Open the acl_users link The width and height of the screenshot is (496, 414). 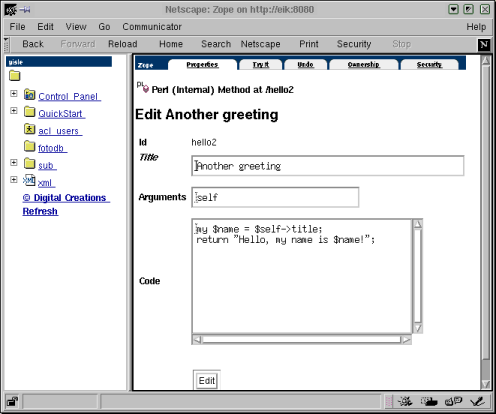60,131
